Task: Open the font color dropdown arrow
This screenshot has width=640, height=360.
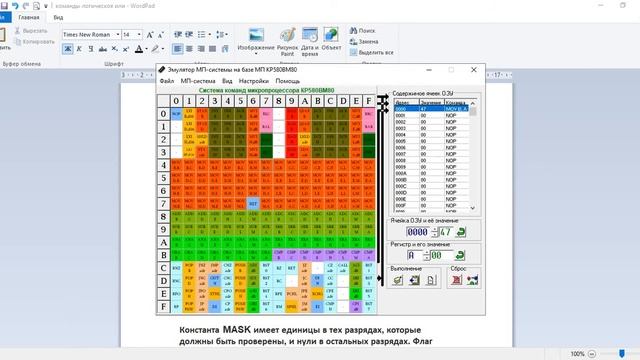Action: 147,49
